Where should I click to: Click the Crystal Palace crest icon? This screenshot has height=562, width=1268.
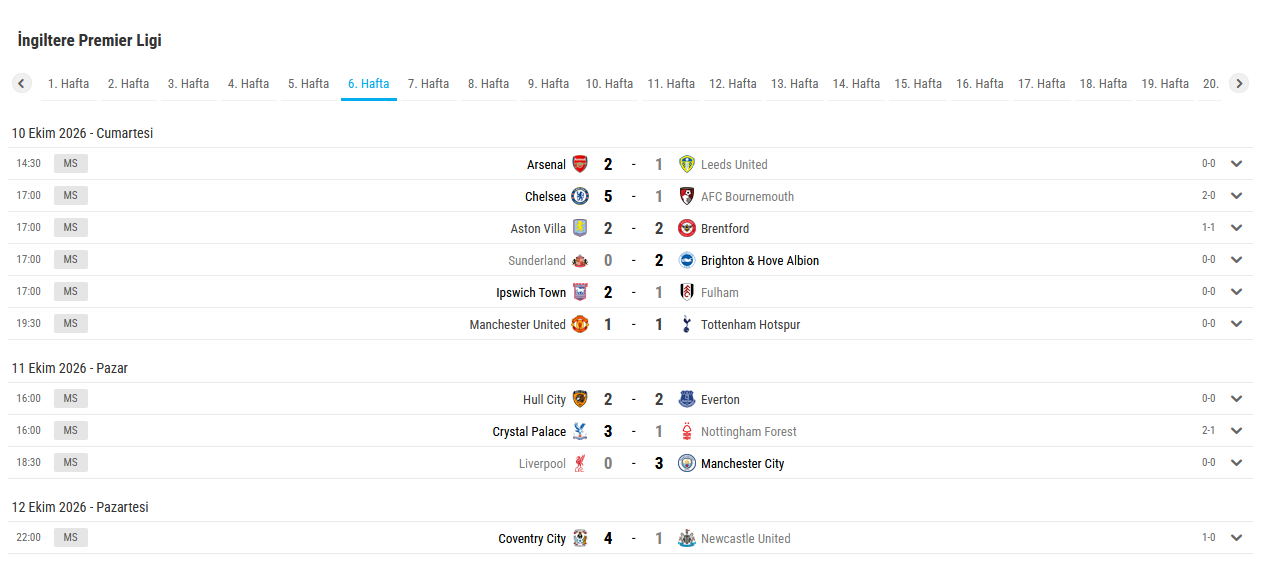(580, 431)
